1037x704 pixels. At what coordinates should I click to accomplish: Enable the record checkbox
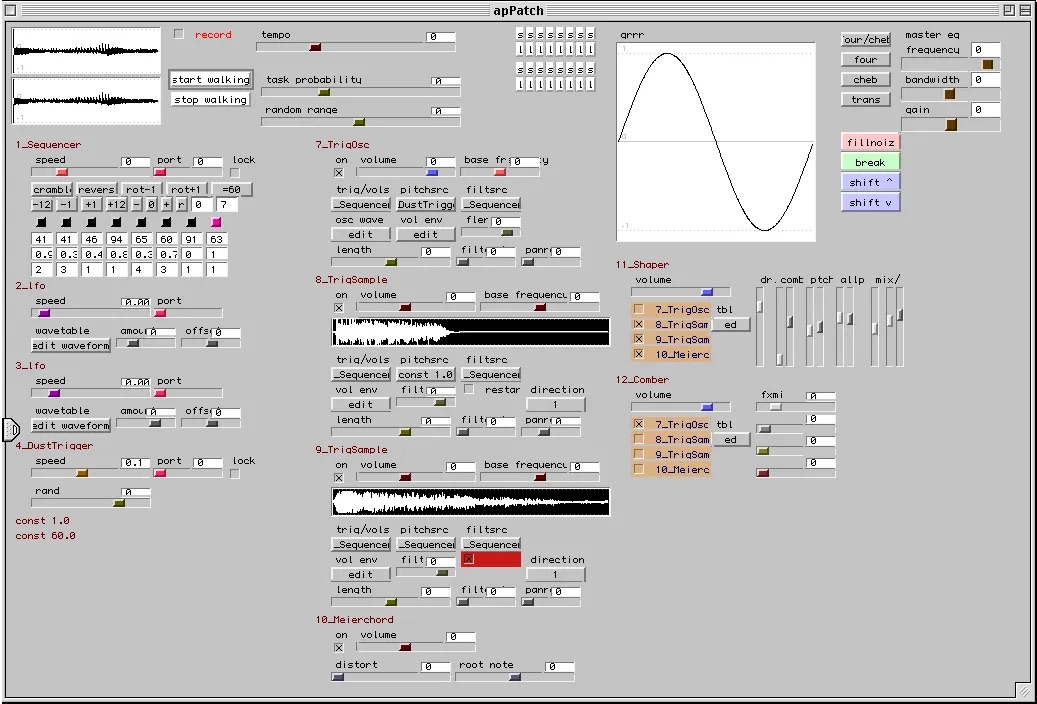point(179,34)
